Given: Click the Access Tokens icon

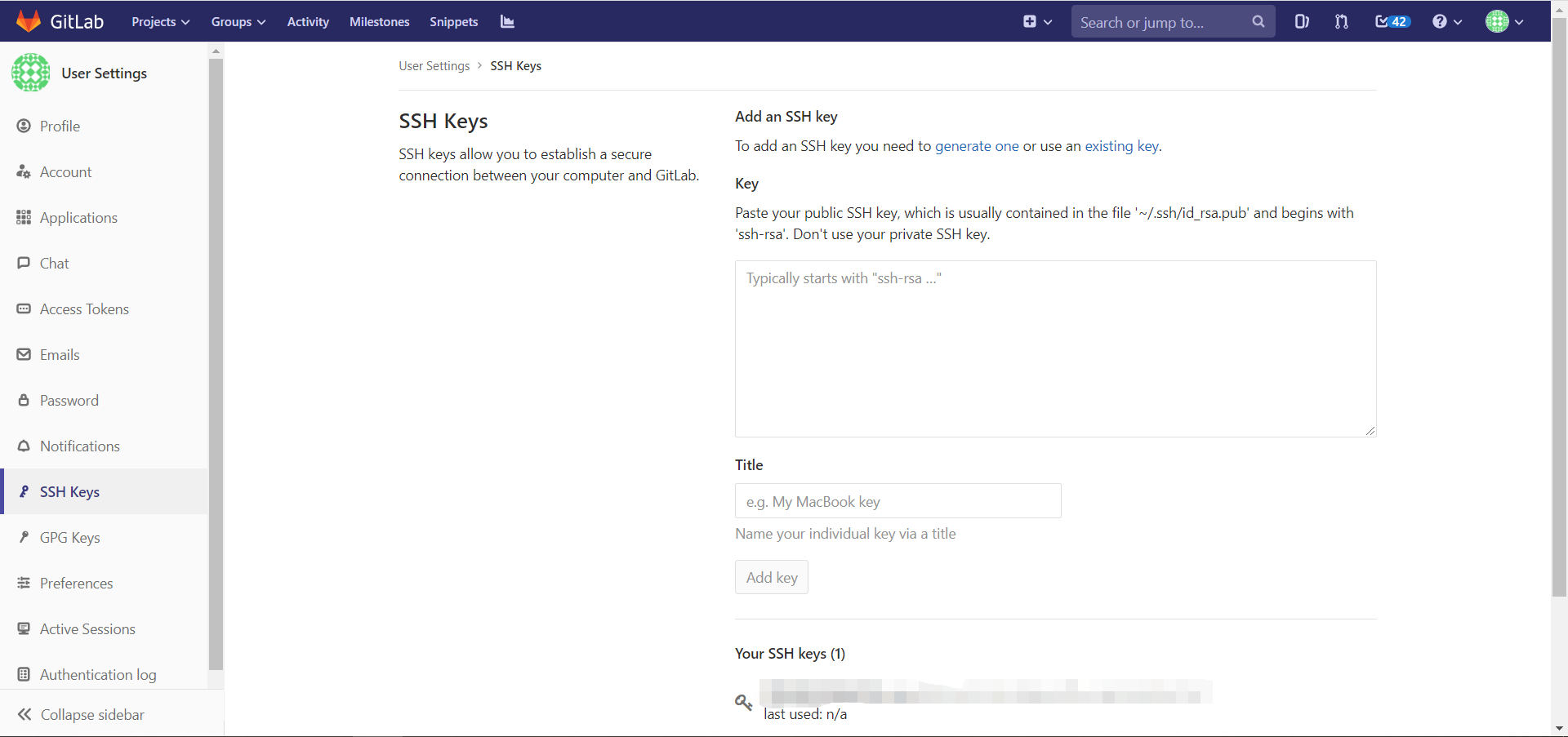Looking at the screenshot, I should (x=24, y=309).
